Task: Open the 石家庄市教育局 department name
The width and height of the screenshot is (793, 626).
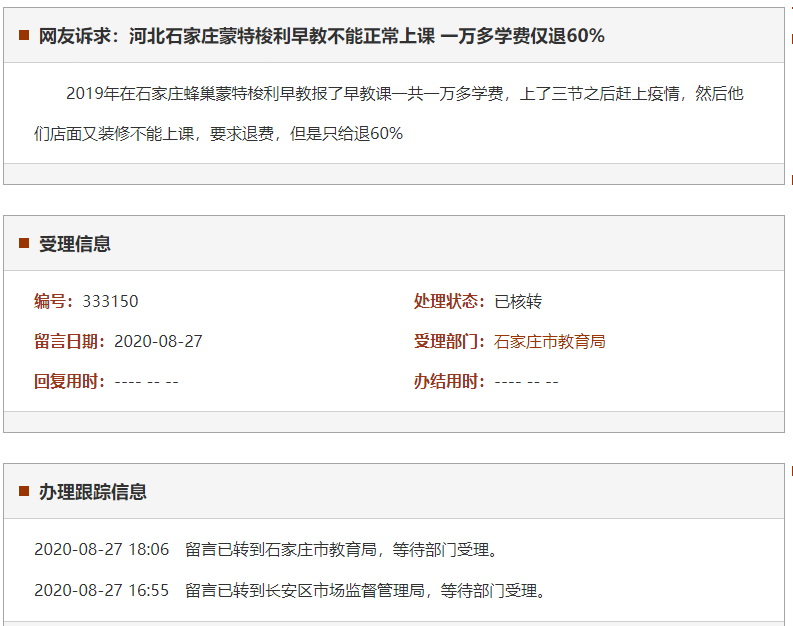Action: (x=550, y=341)
